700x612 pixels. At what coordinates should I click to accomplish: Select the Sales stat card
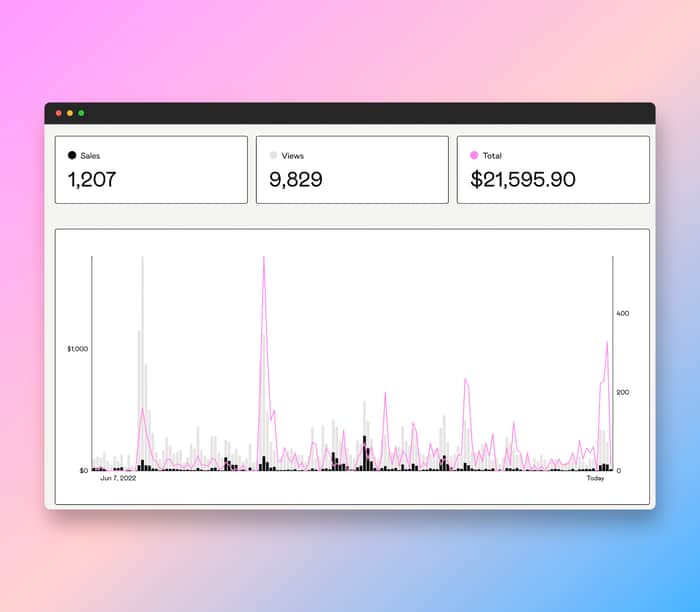(151, 170)
